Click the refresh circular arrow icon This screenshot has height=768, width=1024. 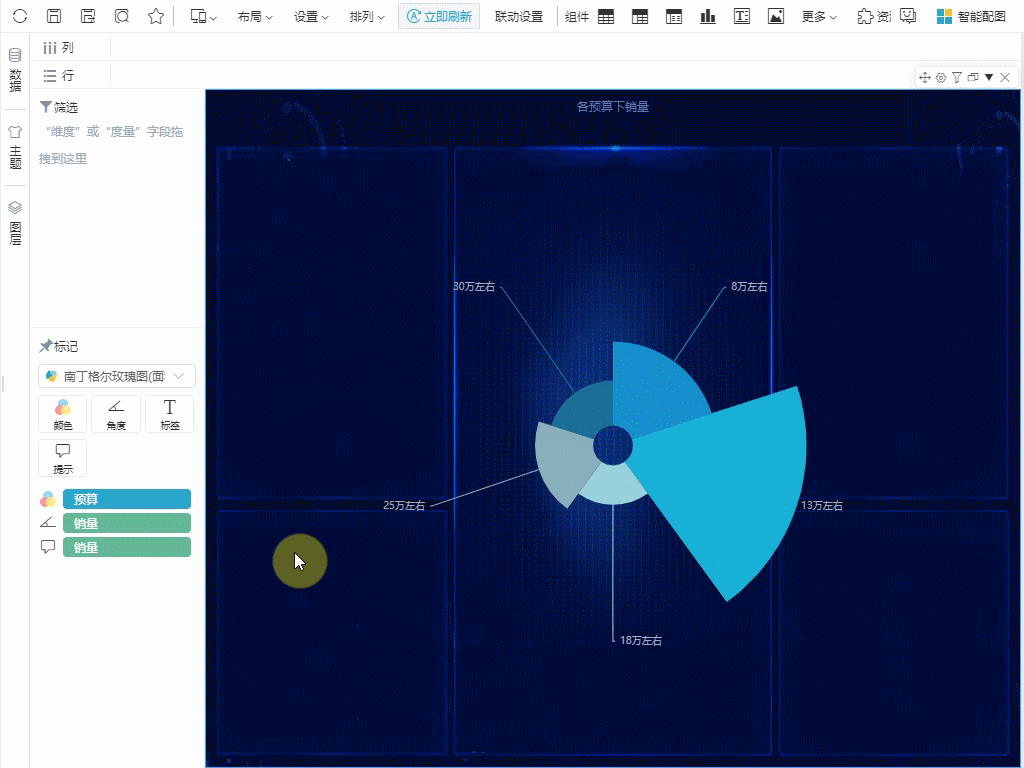click(21, 16)
